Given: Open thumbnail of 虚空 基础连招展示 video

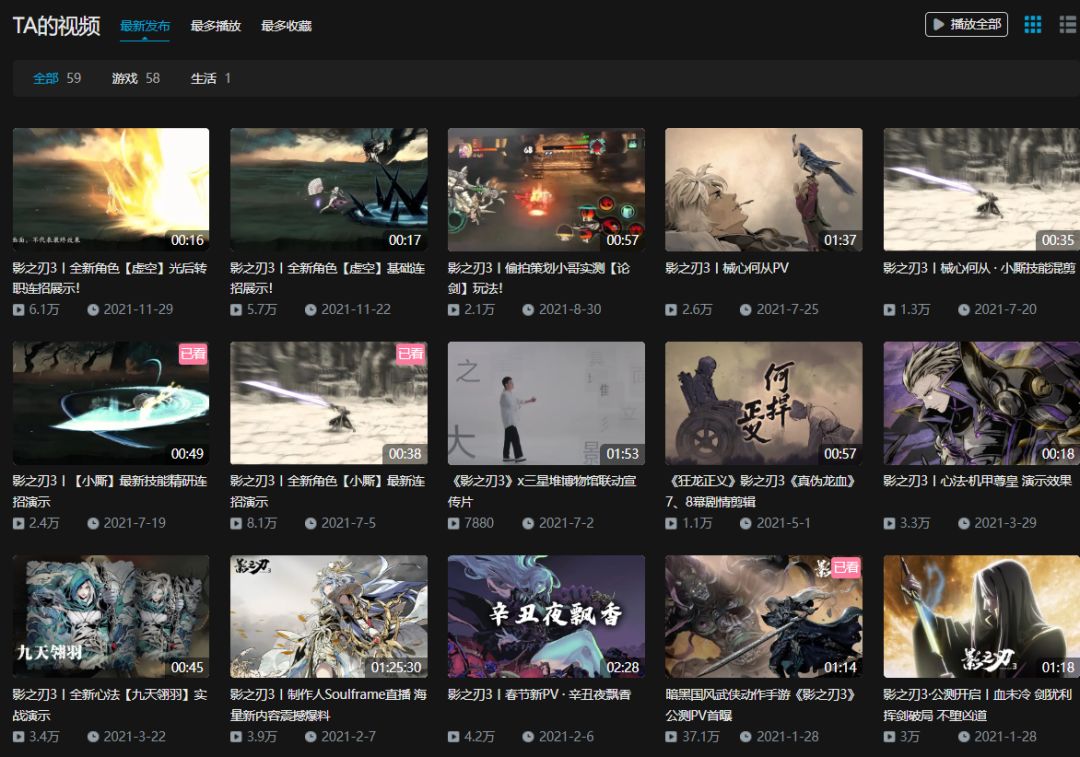Looking at the screenshot, I should (x=329, y=189).
